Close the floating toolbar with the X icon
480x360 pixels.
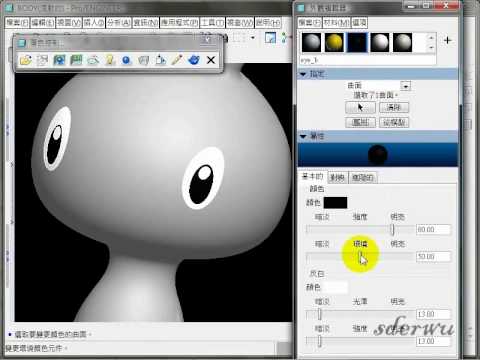pos(211,60)
